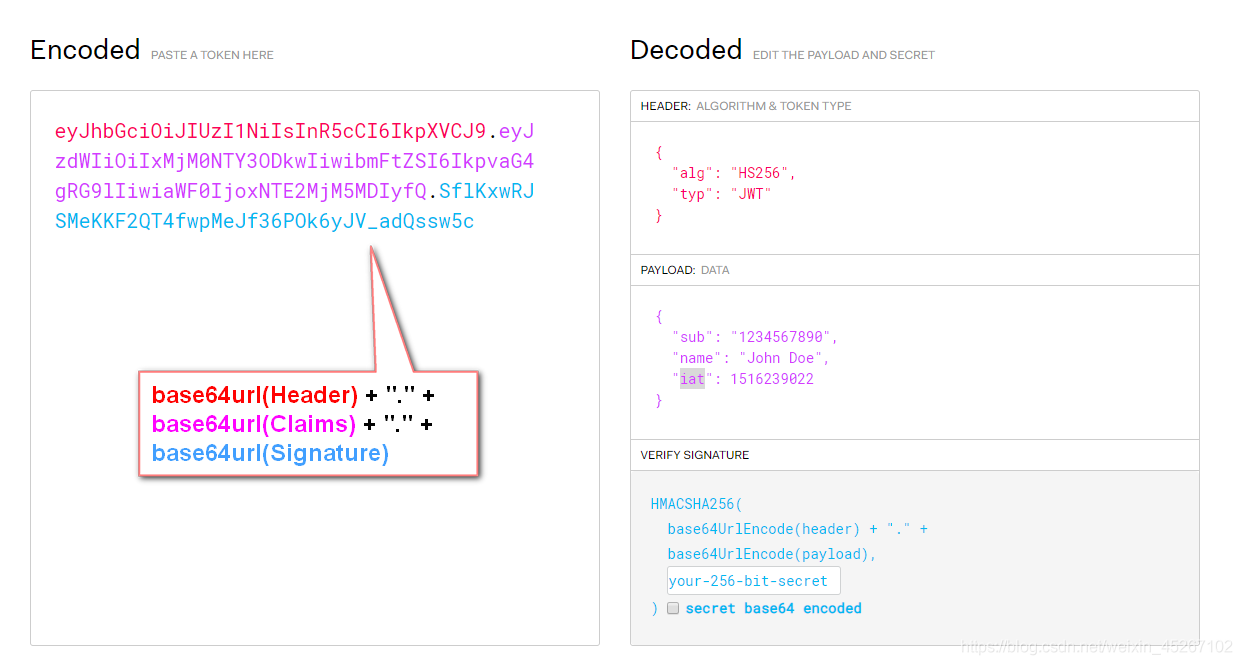This screenshot has height=665, width=1242.
Task: Click the EDIT THE PAYLOAD AND SECRET hint
Action: pyautogui.click(x=843, y=55)
